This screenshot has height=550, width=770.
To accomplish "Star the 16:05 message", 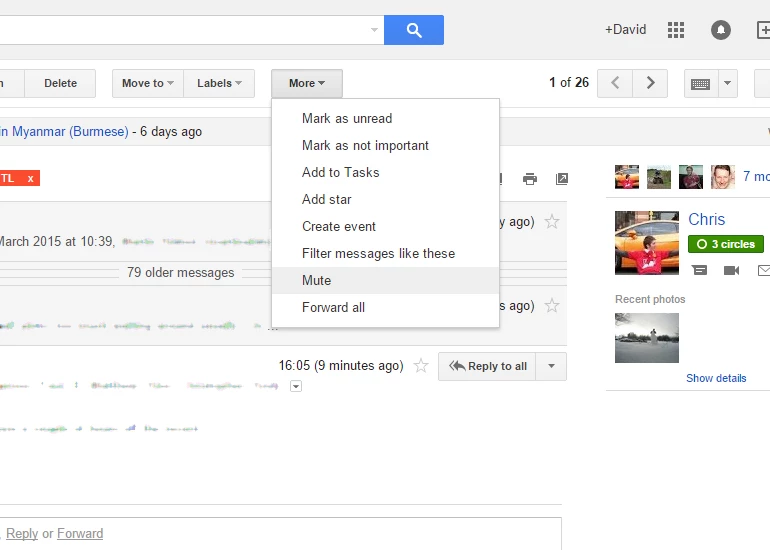I will [421, 365].
